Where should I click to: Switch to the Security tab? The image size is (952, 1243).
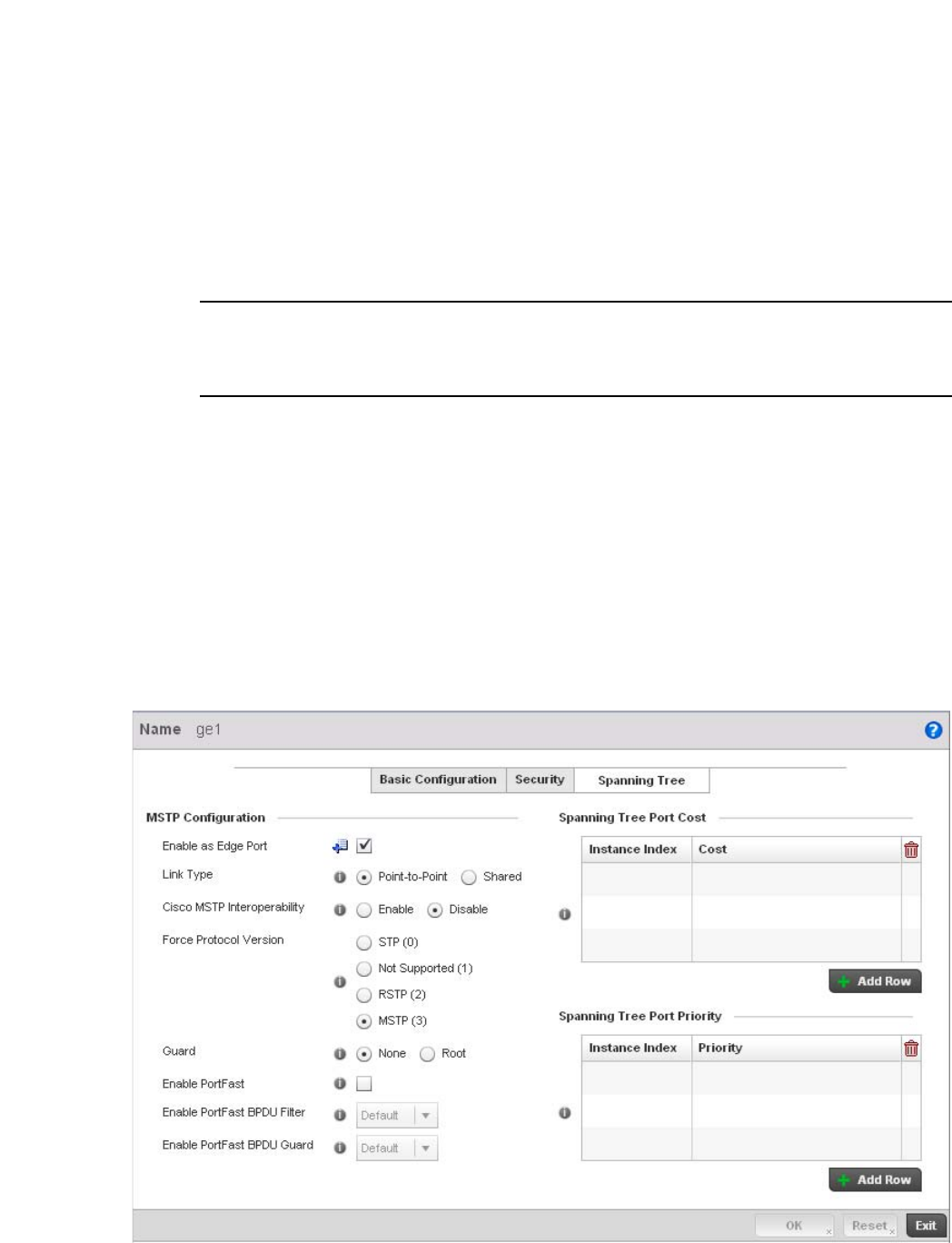coord(540,780)
